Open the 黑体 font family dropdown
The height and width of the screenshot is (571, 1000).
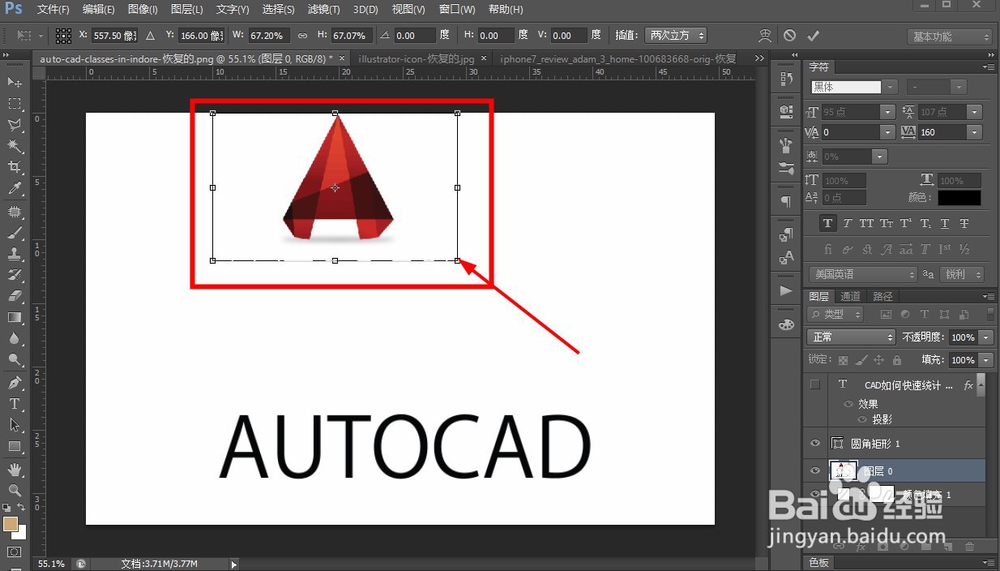click(890, 87)
